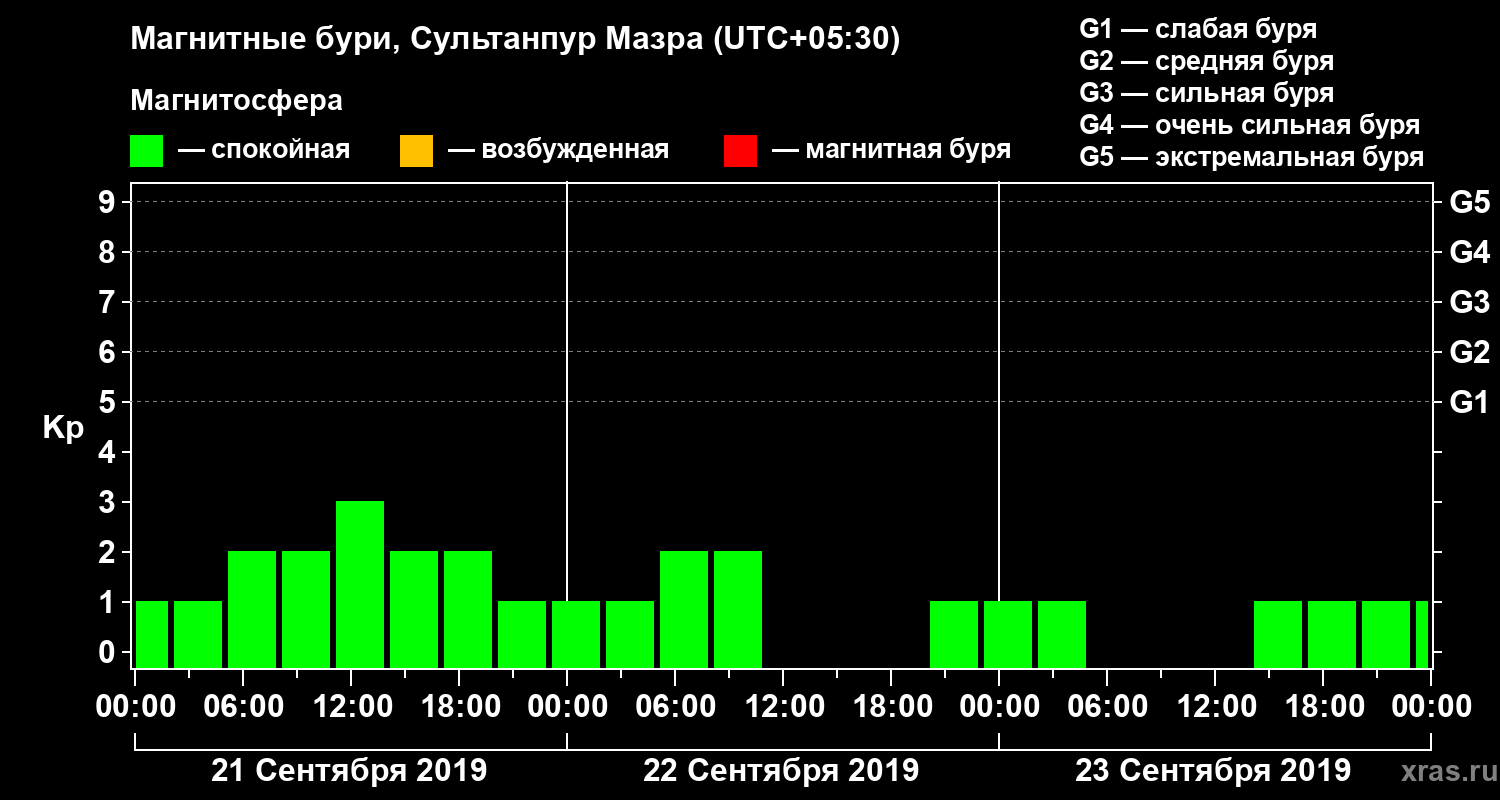
Task: Click the 'G3 — сильная буря' description
Action: 1207,93
